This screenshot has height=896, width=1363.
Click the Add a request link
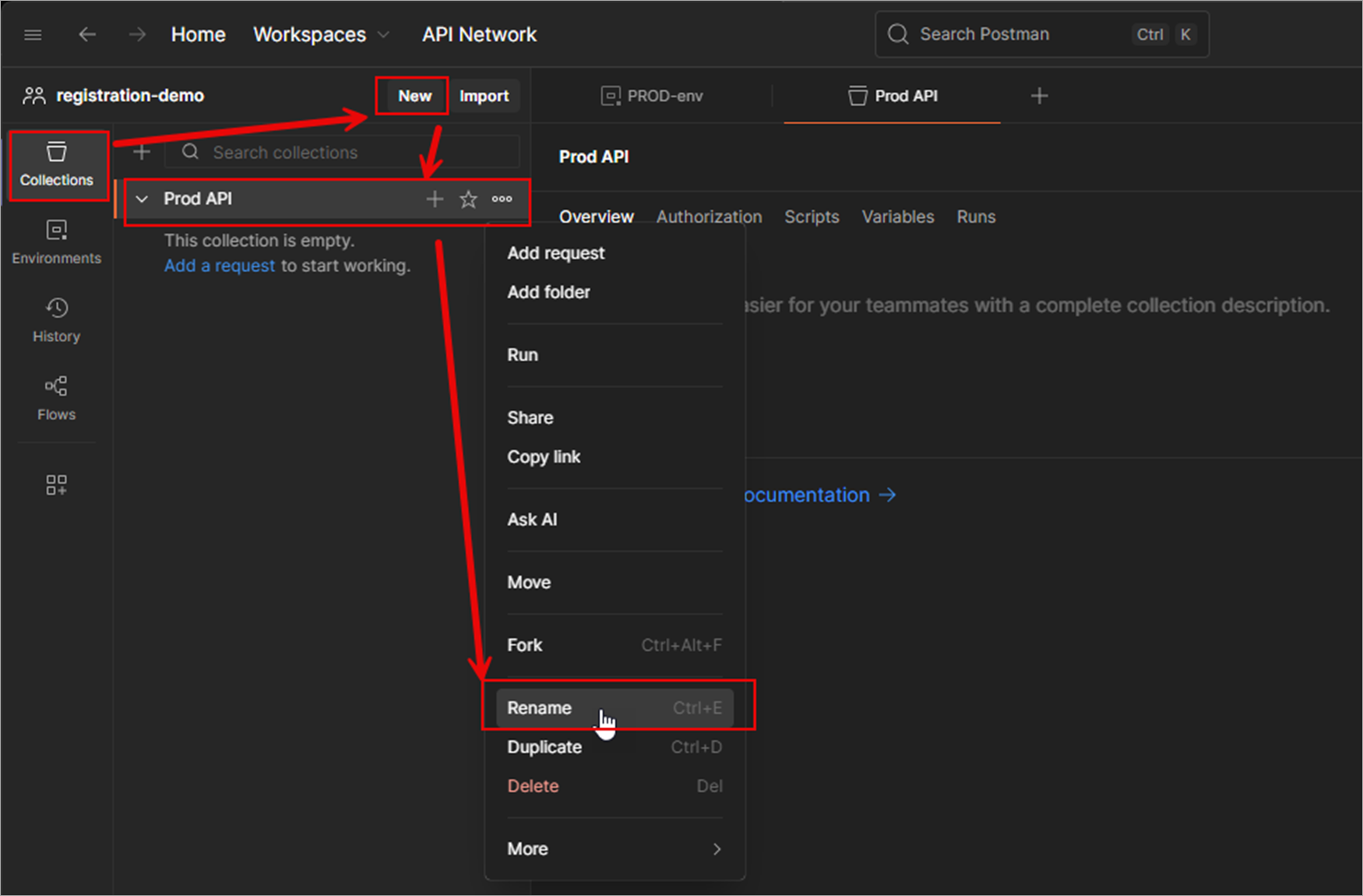pyautogui.click(x=220, y=265)
